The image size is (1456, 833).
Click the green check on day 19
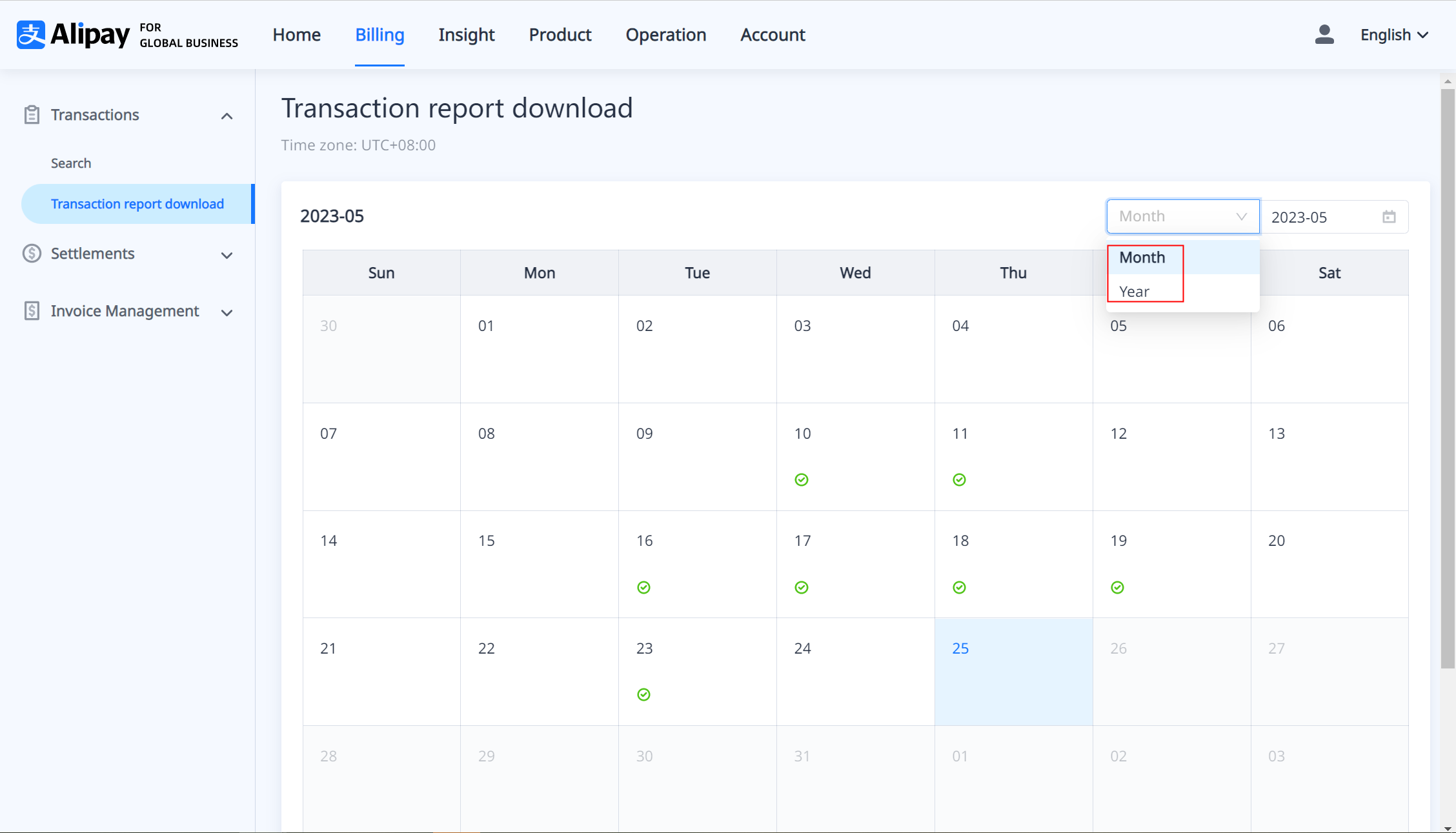[x=1117, y=587]
